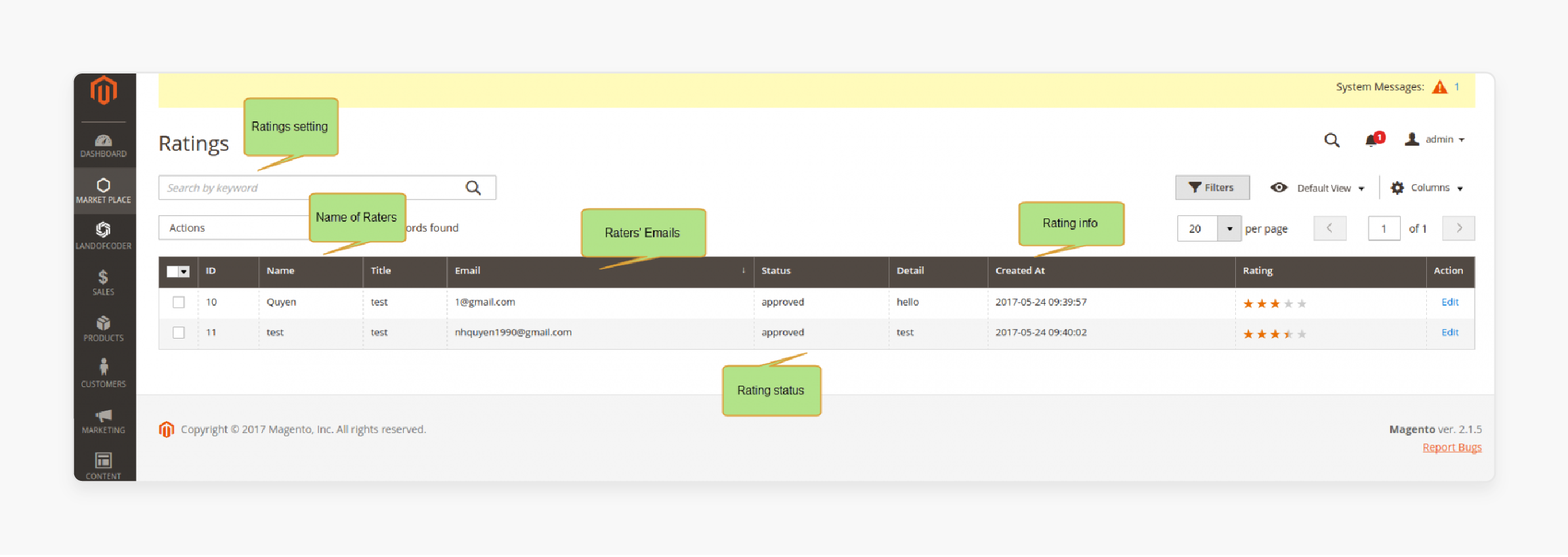Open the Default View dropdown
Screen dimensions: 1568x557
tap(1317, 188)
